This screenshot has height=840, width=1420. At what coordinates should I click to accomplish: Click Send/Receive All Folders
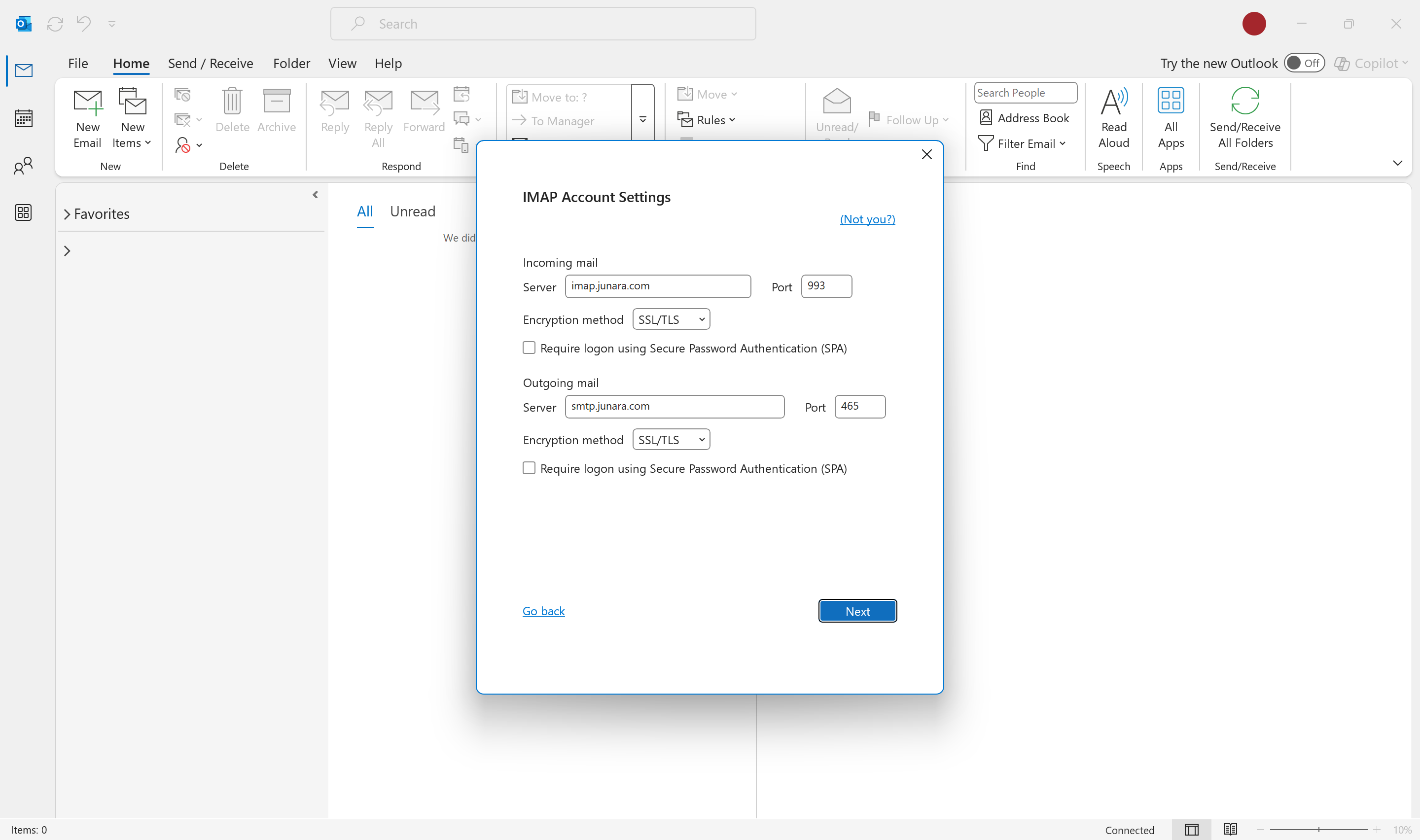[1244, 118]
